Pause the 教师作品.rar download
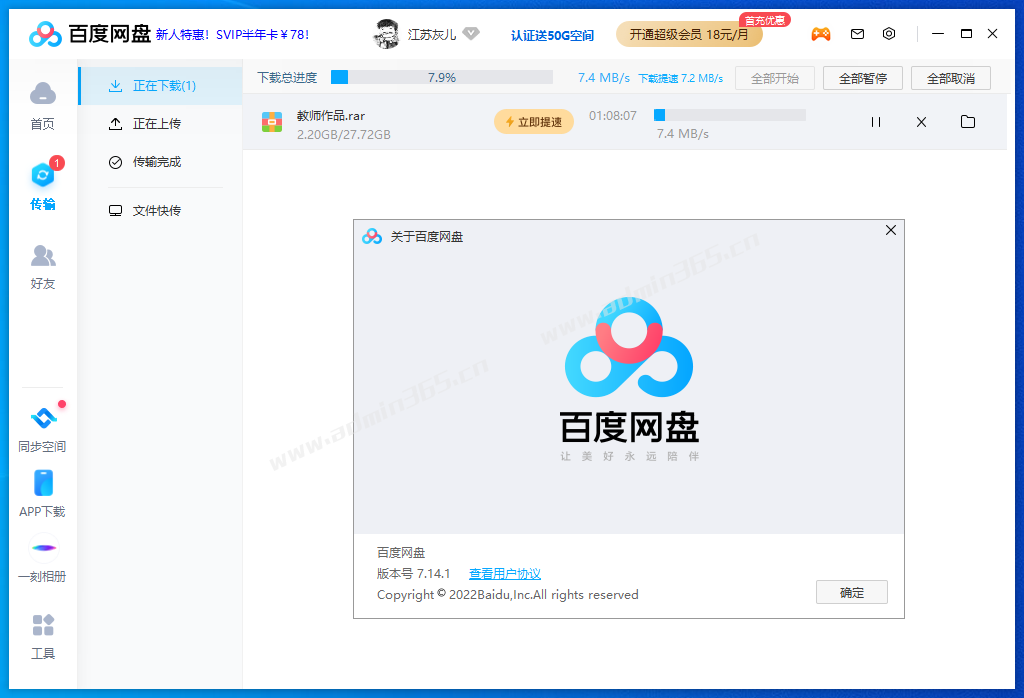 [x=876, y=122]
